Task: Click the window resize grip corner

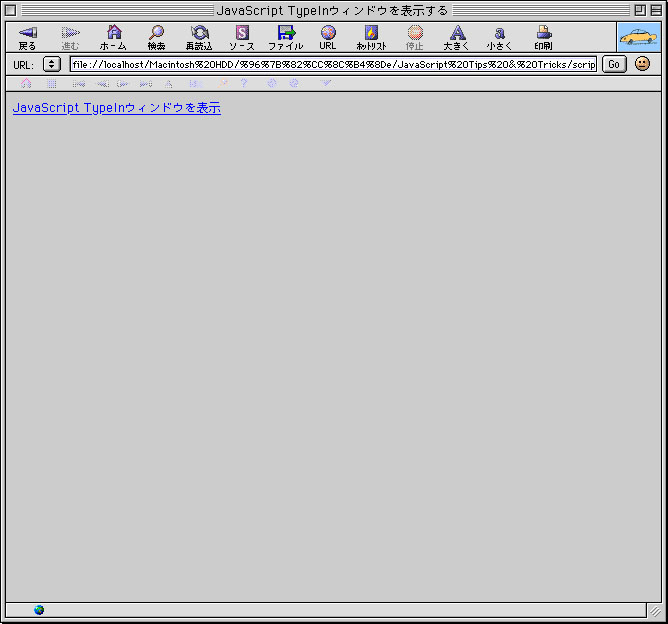Action: (x=655, y=611)
